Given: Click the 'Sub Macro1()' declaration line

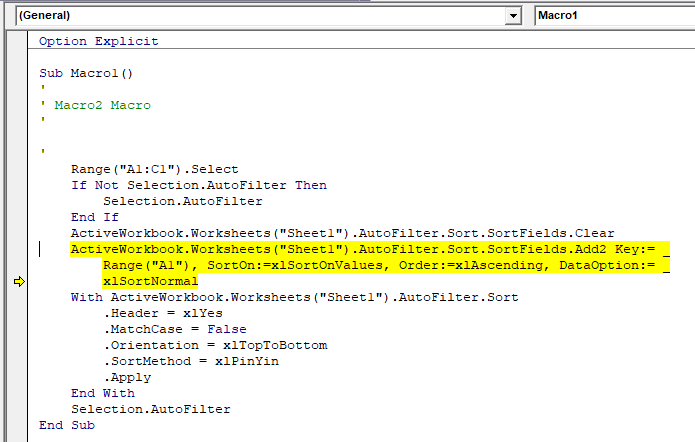Looking at the screenshot, I should [x=86, y=73].
